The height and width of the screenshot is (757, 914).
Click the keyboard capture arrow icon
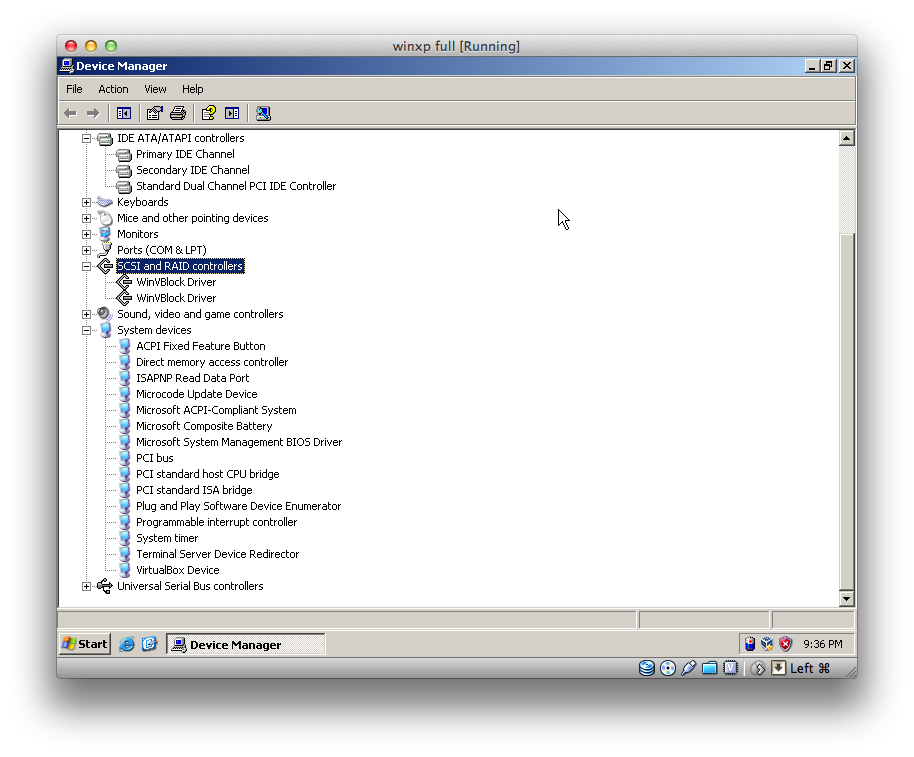coord(778,668)
